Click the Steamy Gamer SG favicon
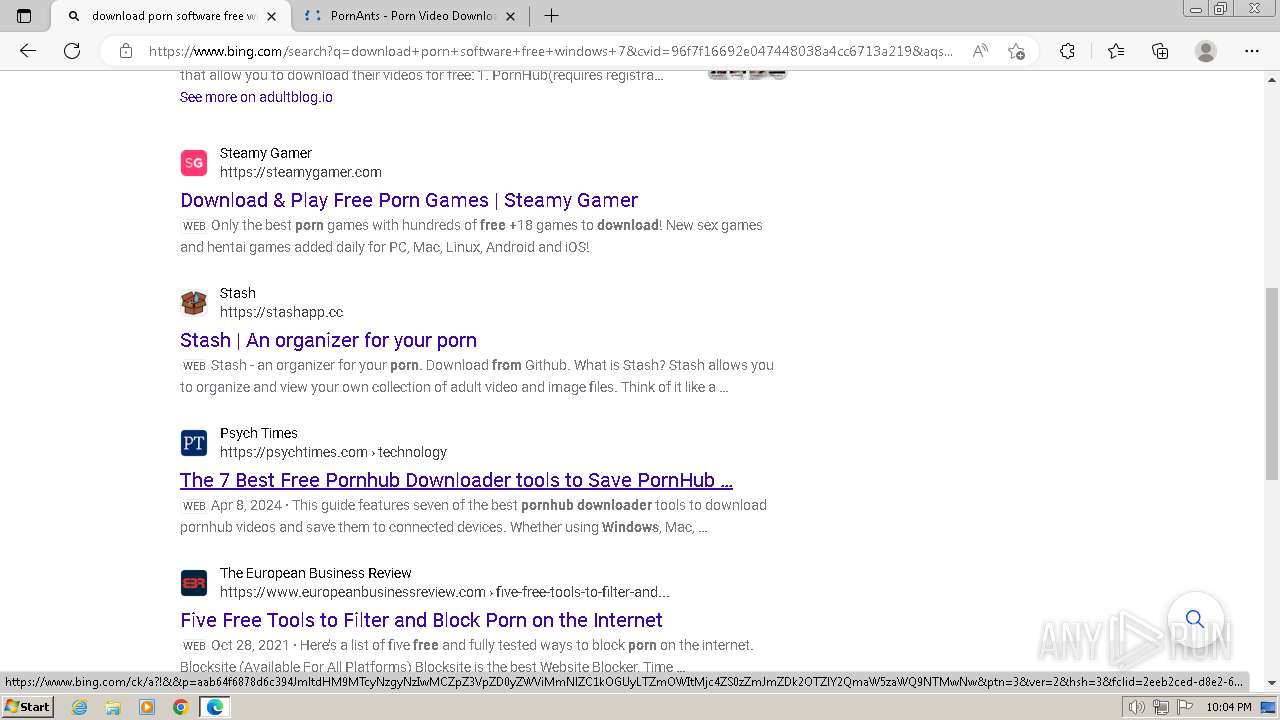Screen dimensions: 1280x720 tap(193, 162)
